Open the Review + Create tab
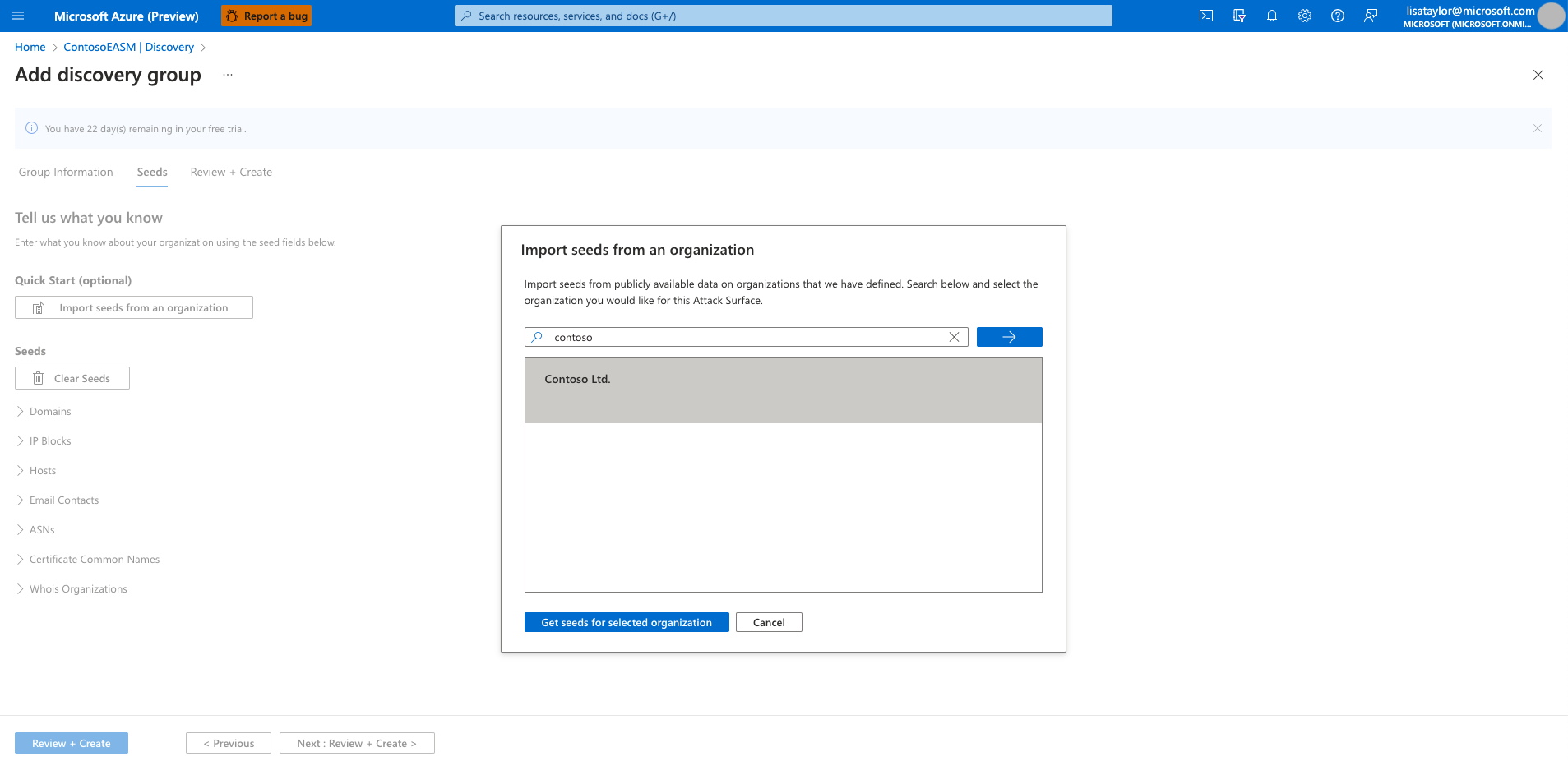The width and height of the screenshot is (1568, 761). coord(230,172)
